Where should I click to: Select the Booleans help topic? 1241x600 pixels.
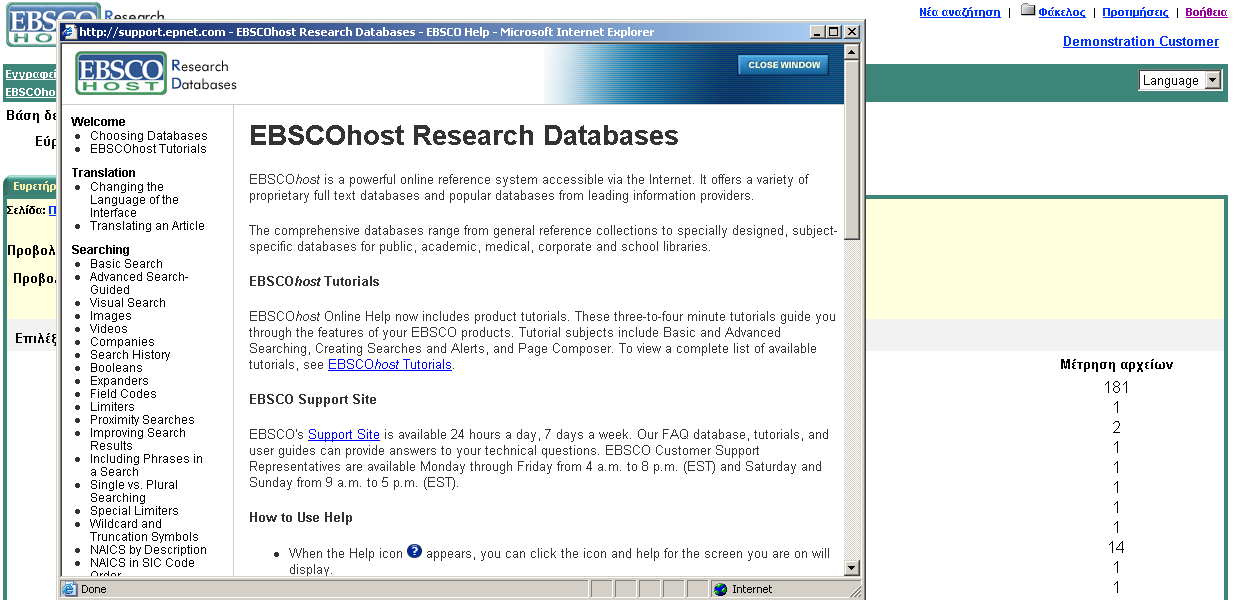(x=116, y=368)
